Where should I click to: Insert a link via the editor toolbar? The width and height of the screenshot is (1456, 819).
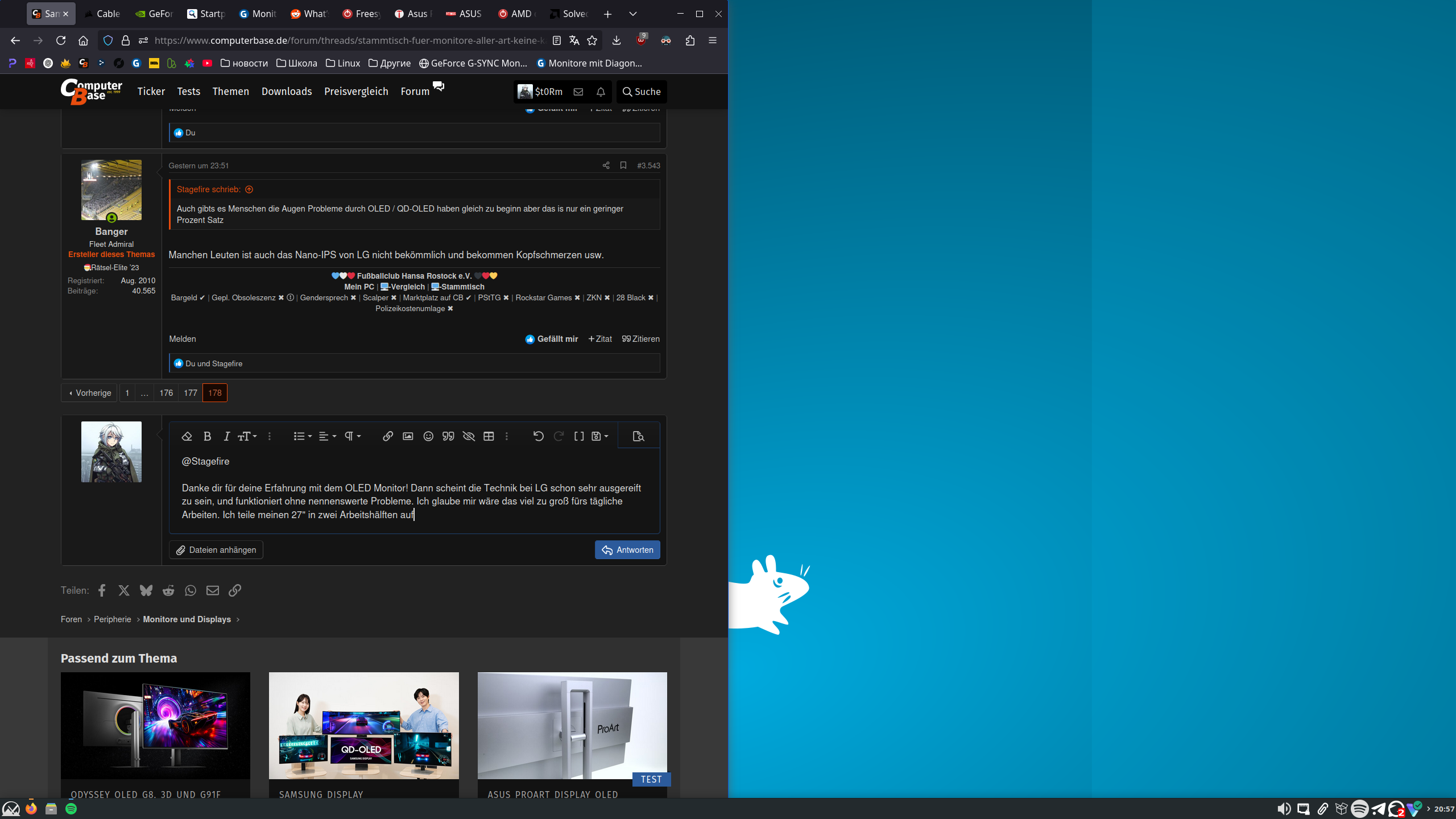pos(388,436)
